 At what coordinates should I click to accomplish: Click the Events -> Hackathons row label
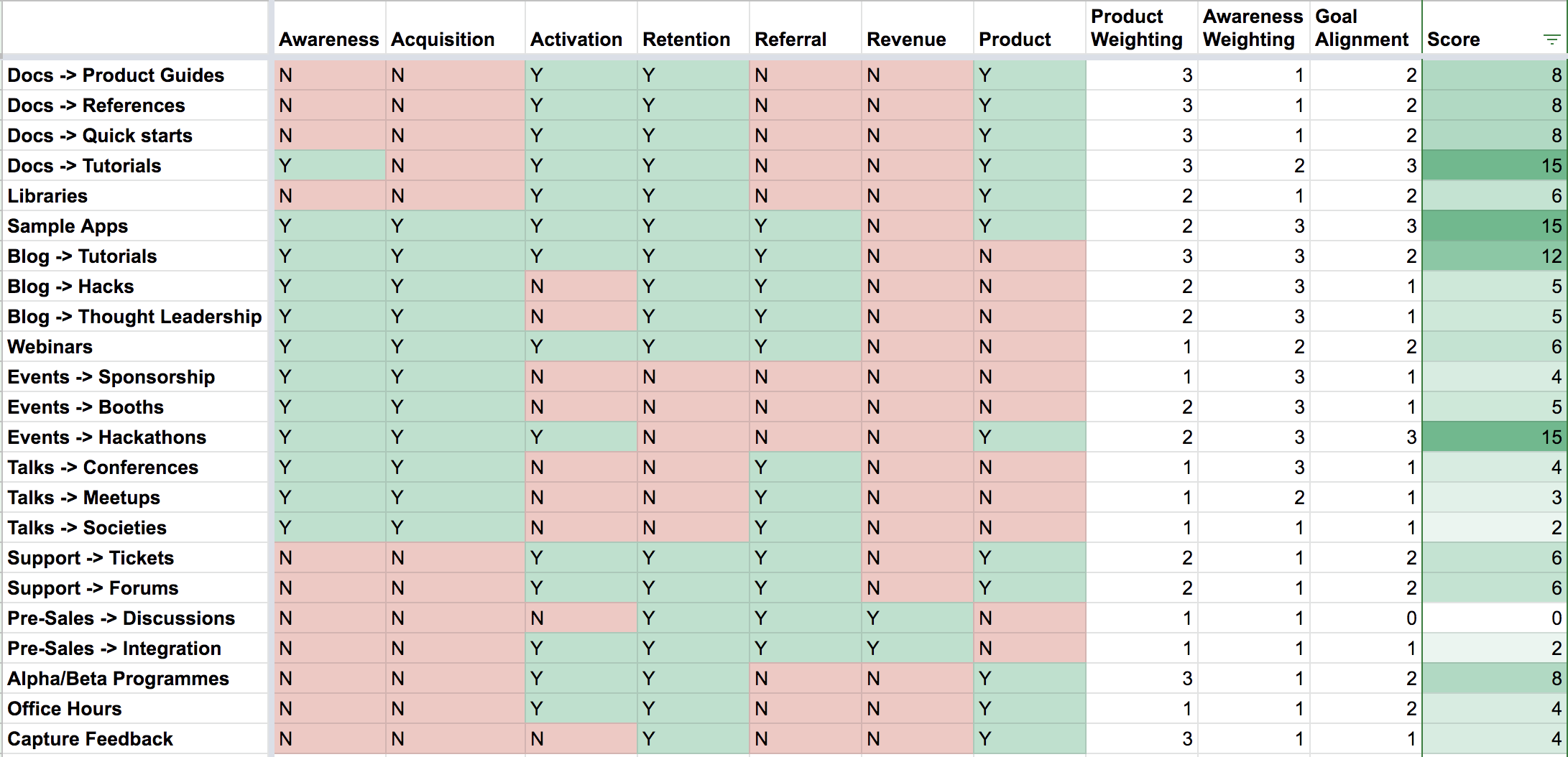point(106,437)
